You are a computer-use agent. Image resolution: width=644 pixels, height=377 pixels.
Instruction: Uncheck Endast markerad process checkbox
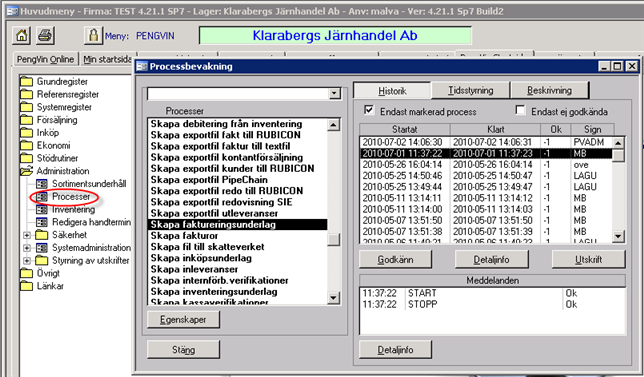point(369,110)
